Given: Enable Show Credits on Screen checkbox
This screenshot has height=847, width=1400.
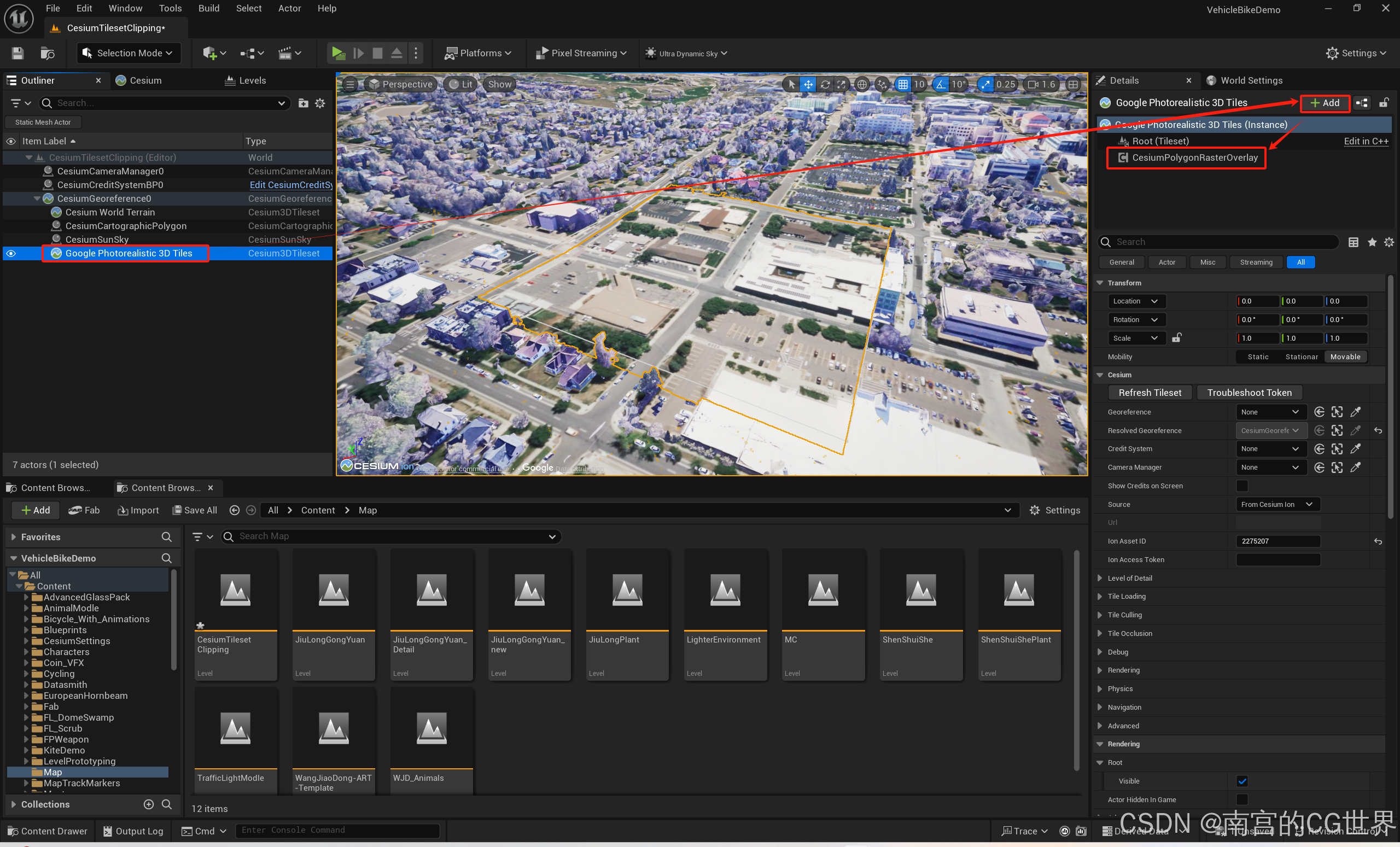Looking at the screenshot, I should (x=1242, y=486).
